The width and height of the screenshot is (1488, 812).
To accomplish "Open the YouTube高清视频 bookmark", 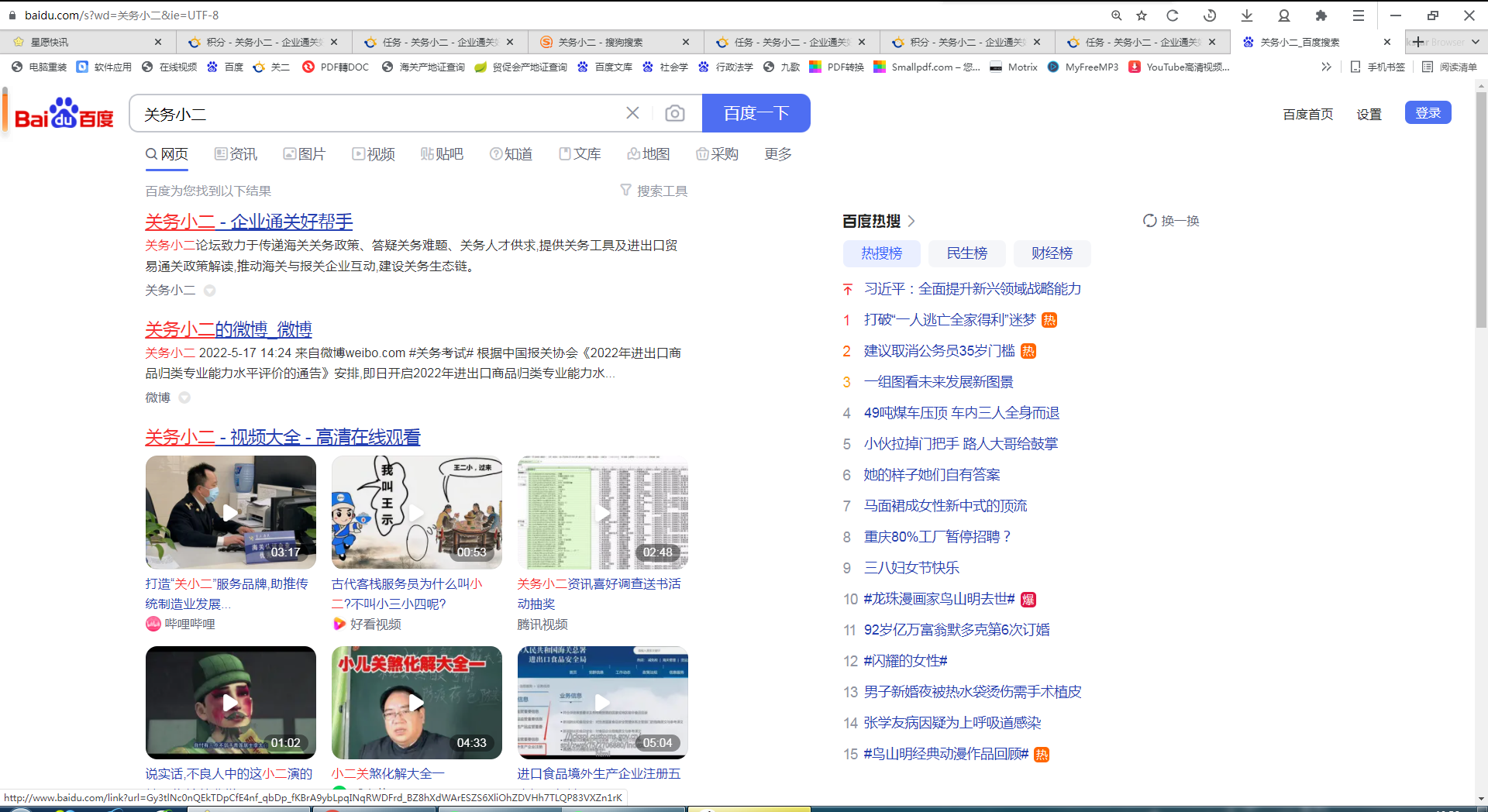I will 1179,67.
